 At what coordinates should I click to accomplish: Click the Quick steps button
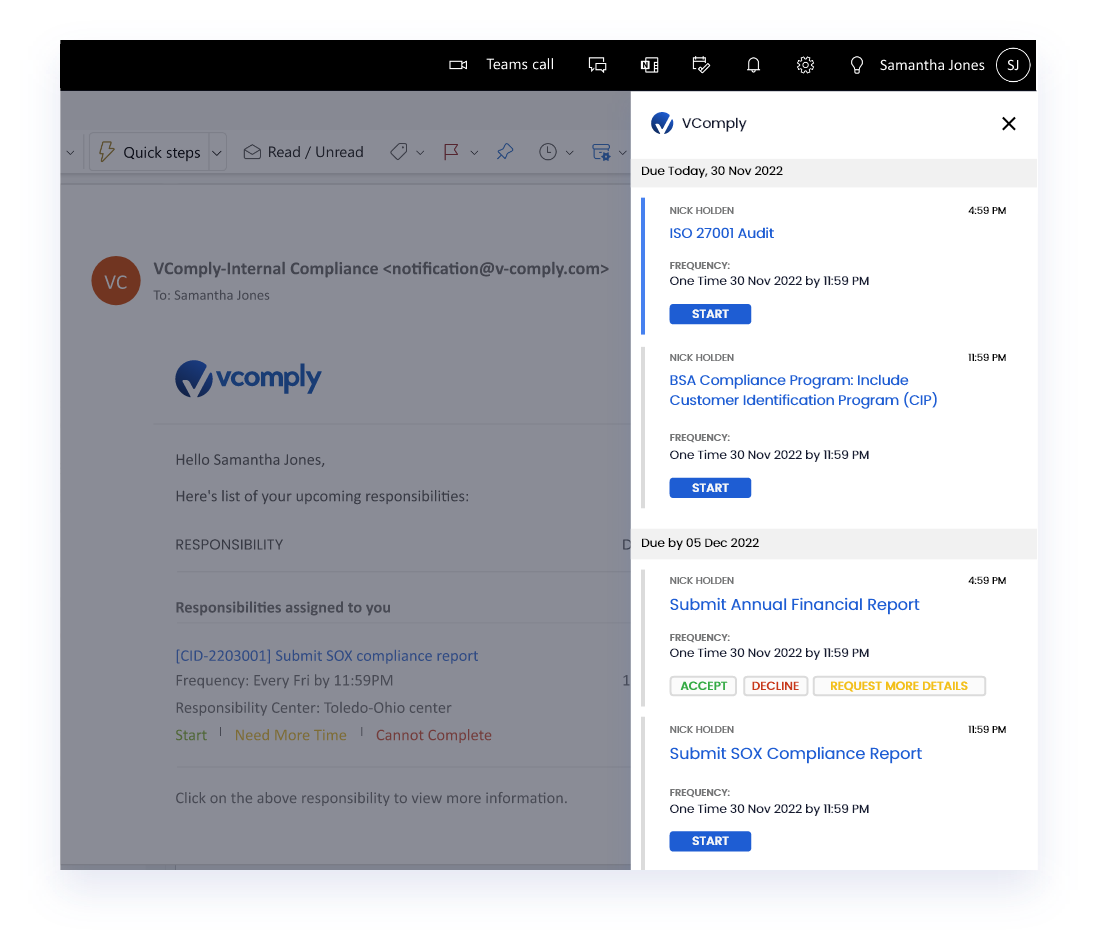pyautogui.click(x=149, y=152)
